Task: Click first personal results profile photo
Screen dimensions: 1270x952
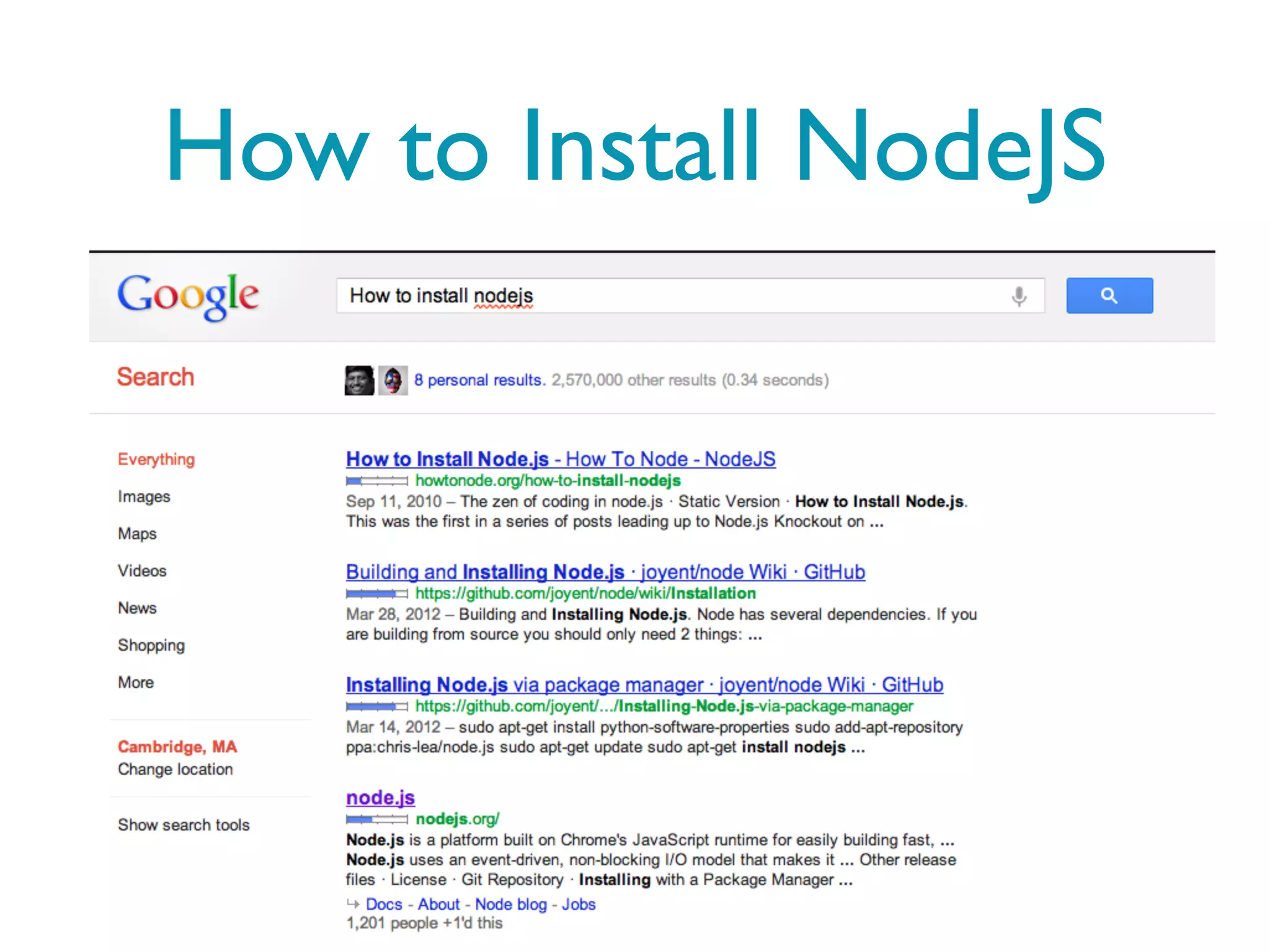Action: click(x=359, y=380)
